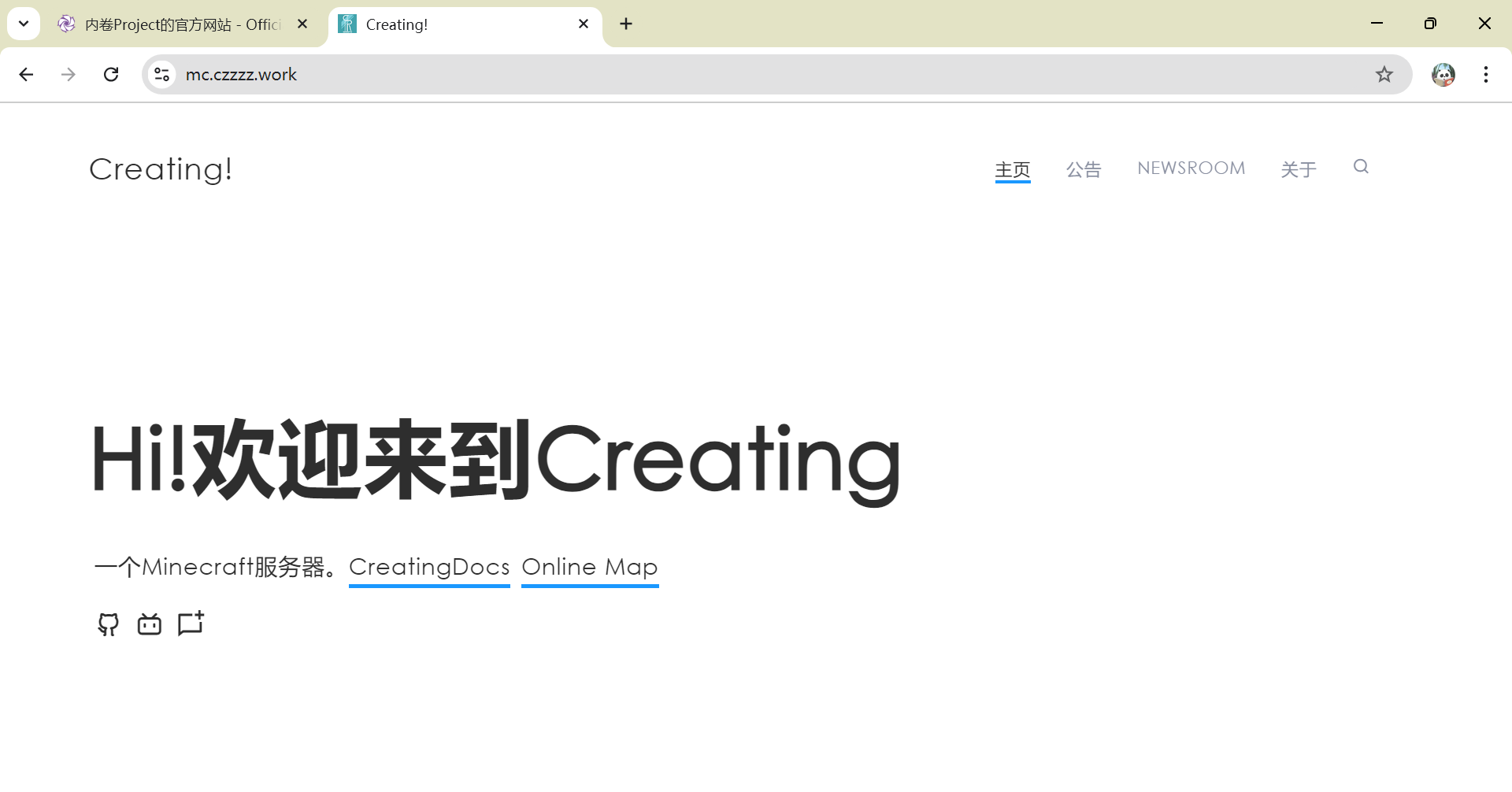1512x792 pixels.
Task: Open the site search magnifier icon
Action: pos(1361,167)
